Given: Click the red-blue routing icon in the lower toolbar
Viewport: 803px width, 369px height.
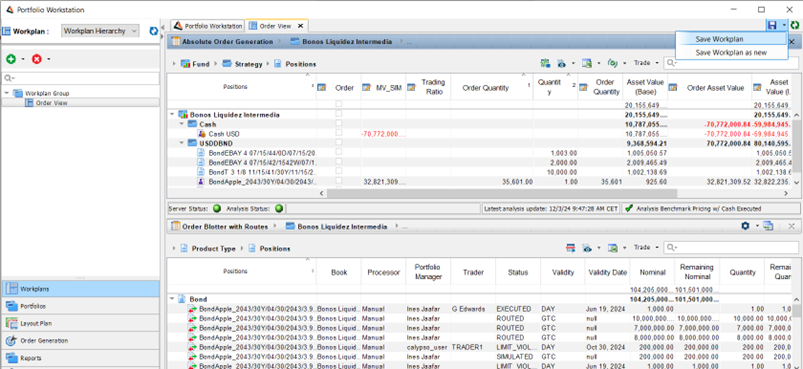Looking at the screenshot, I should (x=570, y=248).
